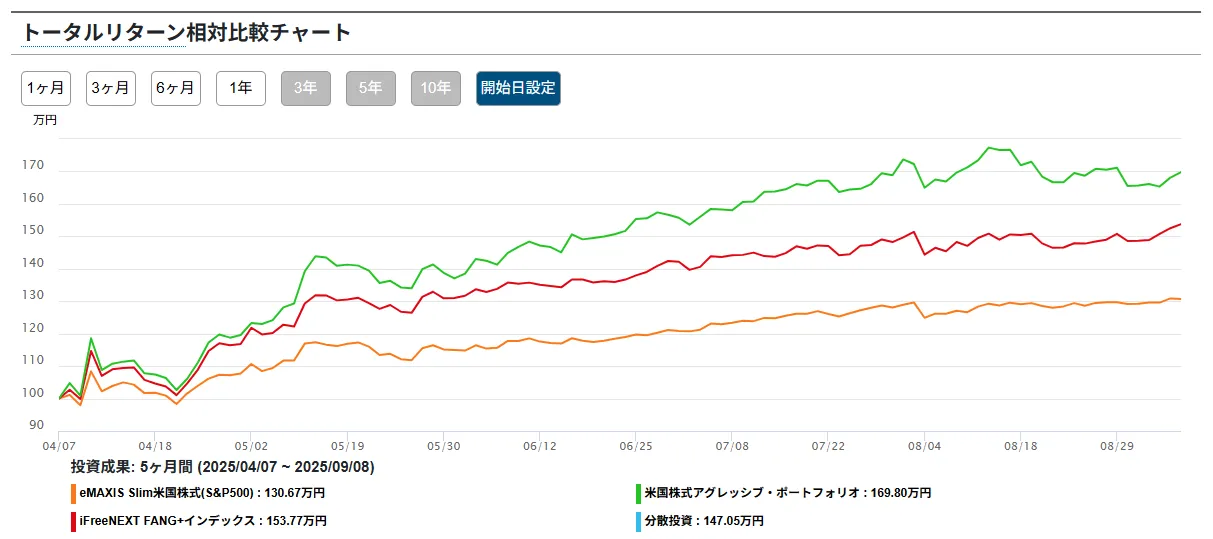Choose the 1年 period button
1213x539 pixels.
coord(241,88)
